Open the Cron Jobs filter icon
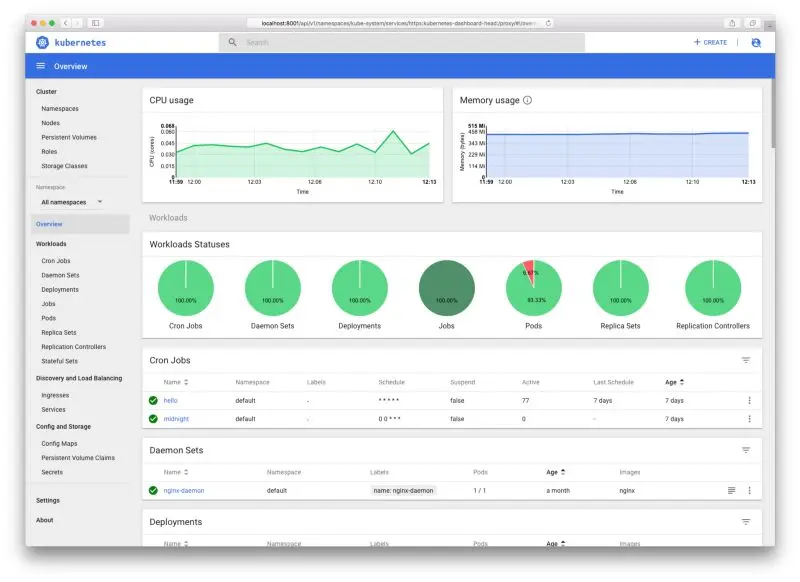The width and height of the screenshot is (800, 582). (745, 360)
